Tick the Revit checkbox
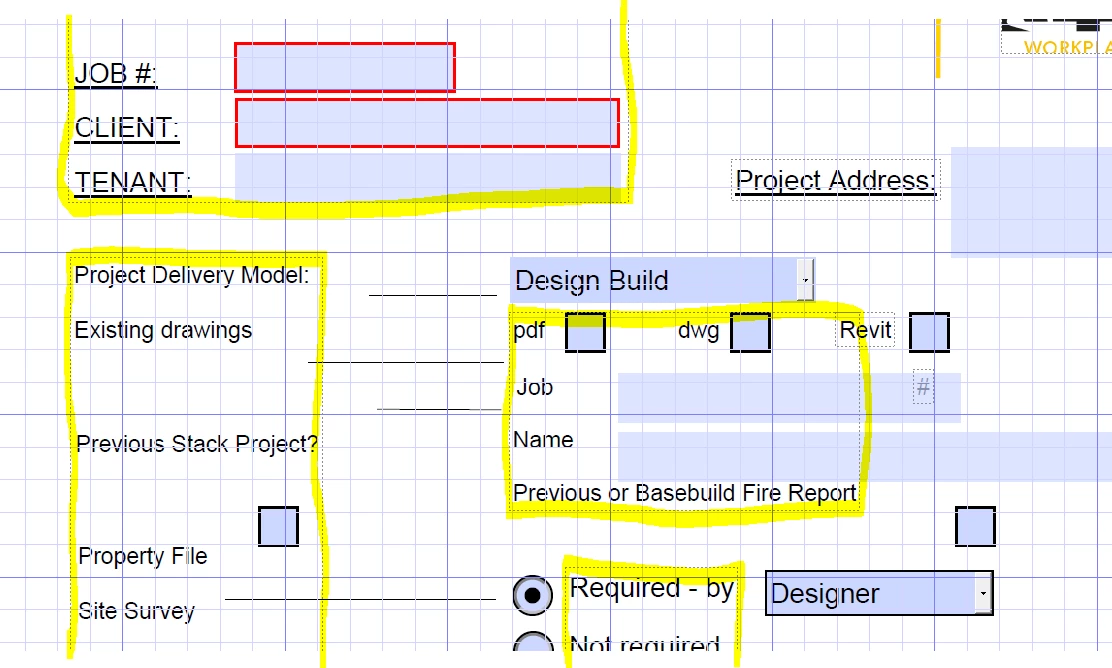Screen dimensions: 1112x668 [929, 332]
